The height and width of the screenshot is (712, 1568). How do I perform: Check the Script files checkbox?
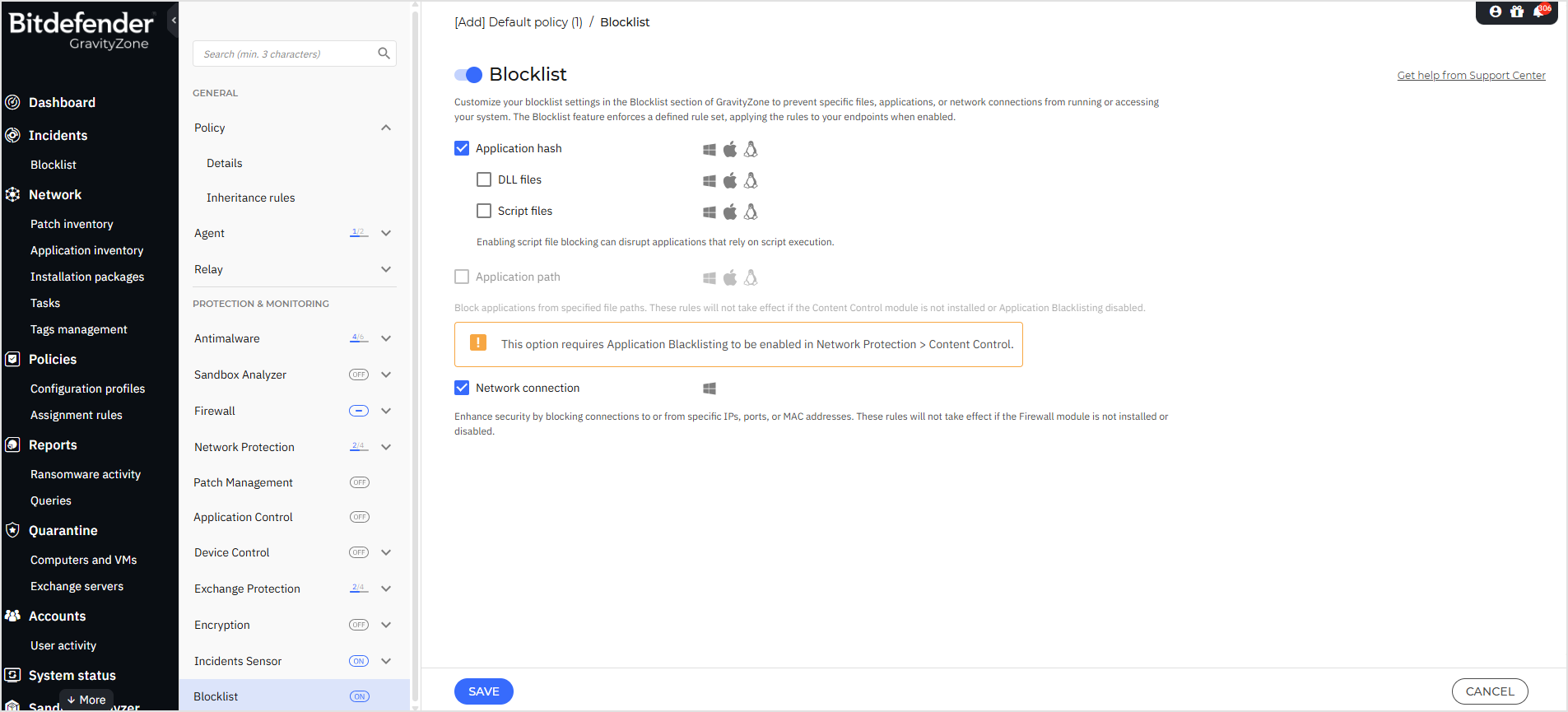484,211
